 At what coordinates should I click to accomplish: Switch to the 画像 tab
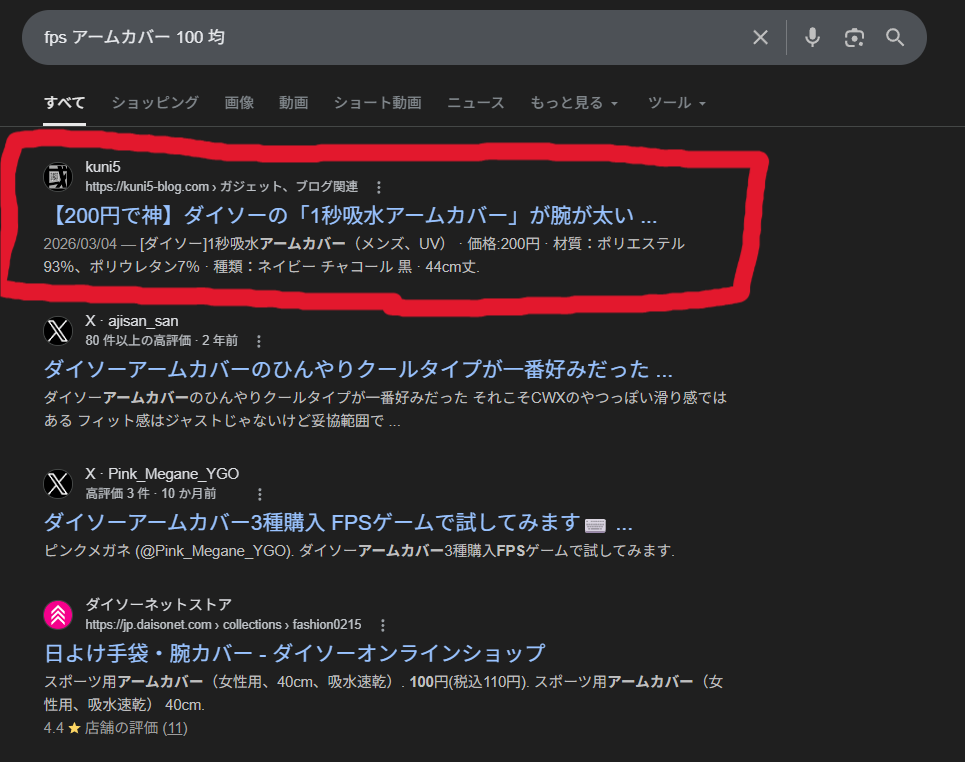pos(239,103)
